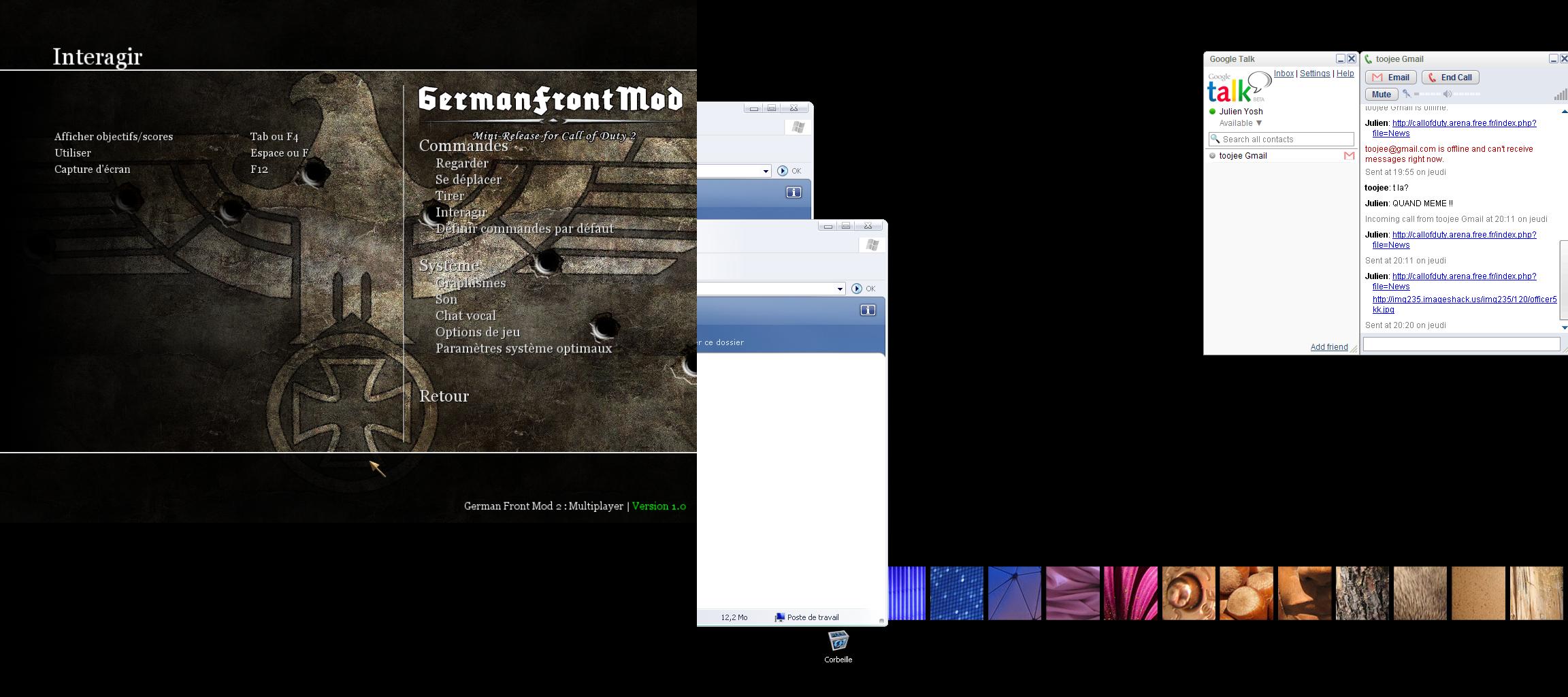The width and height of the screenshot is (1568, 697).
Task: Select Regarder in the game menu
Action: (x=461, y=163)
